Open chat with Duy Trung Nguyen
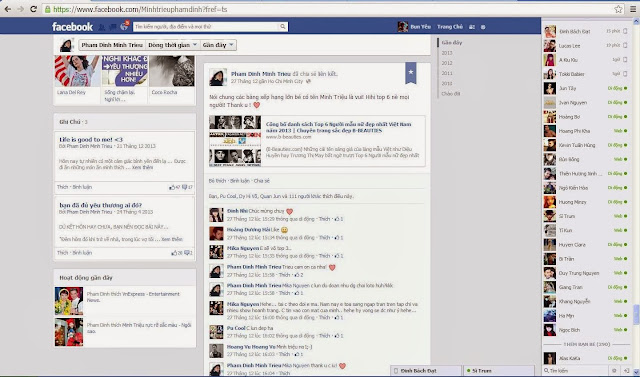This screenshot has height=377, width=640. click(586, 273)
